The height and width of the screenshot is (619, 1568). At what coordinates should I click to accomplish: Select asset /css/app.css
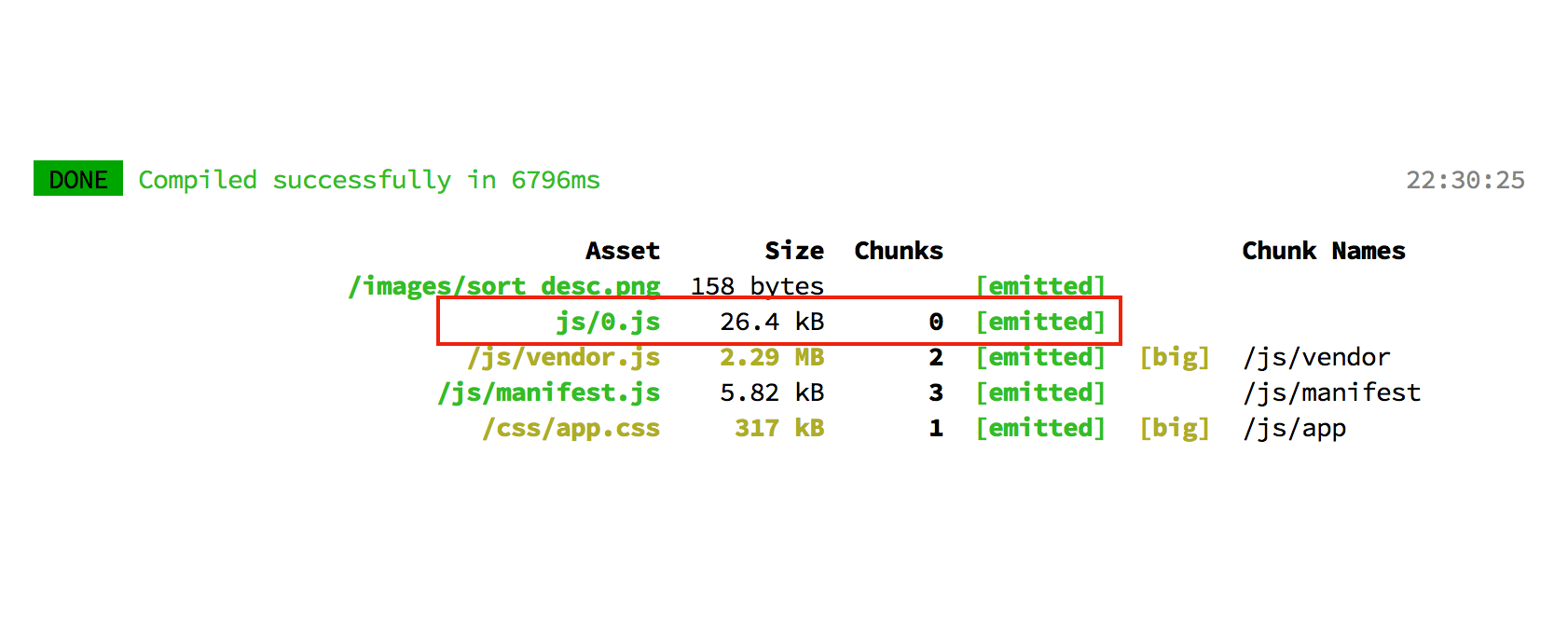pos(571,428)
